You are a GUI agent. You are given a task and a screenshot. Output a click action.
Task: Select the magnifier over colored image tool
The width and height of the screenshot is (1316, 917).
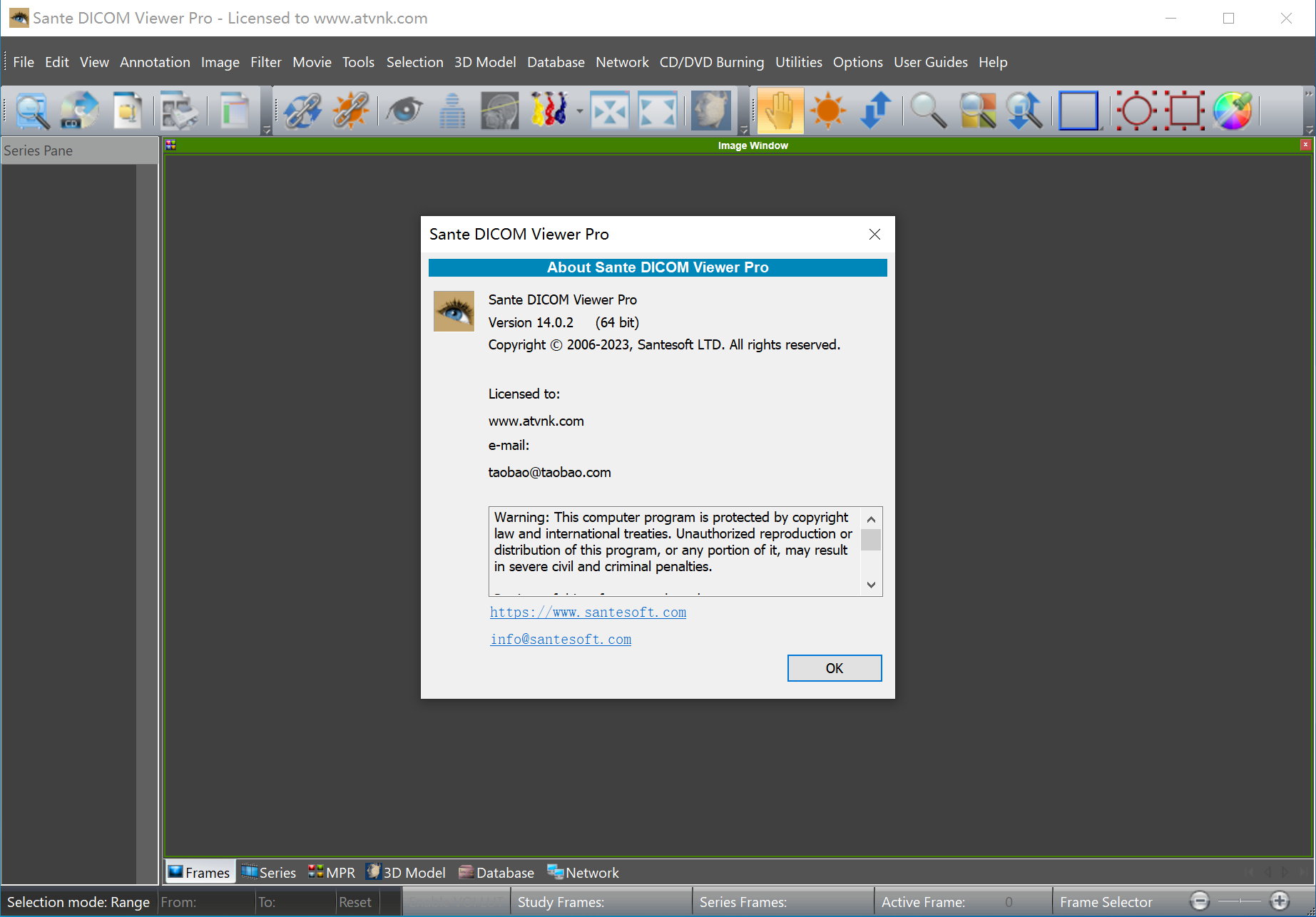977,111
